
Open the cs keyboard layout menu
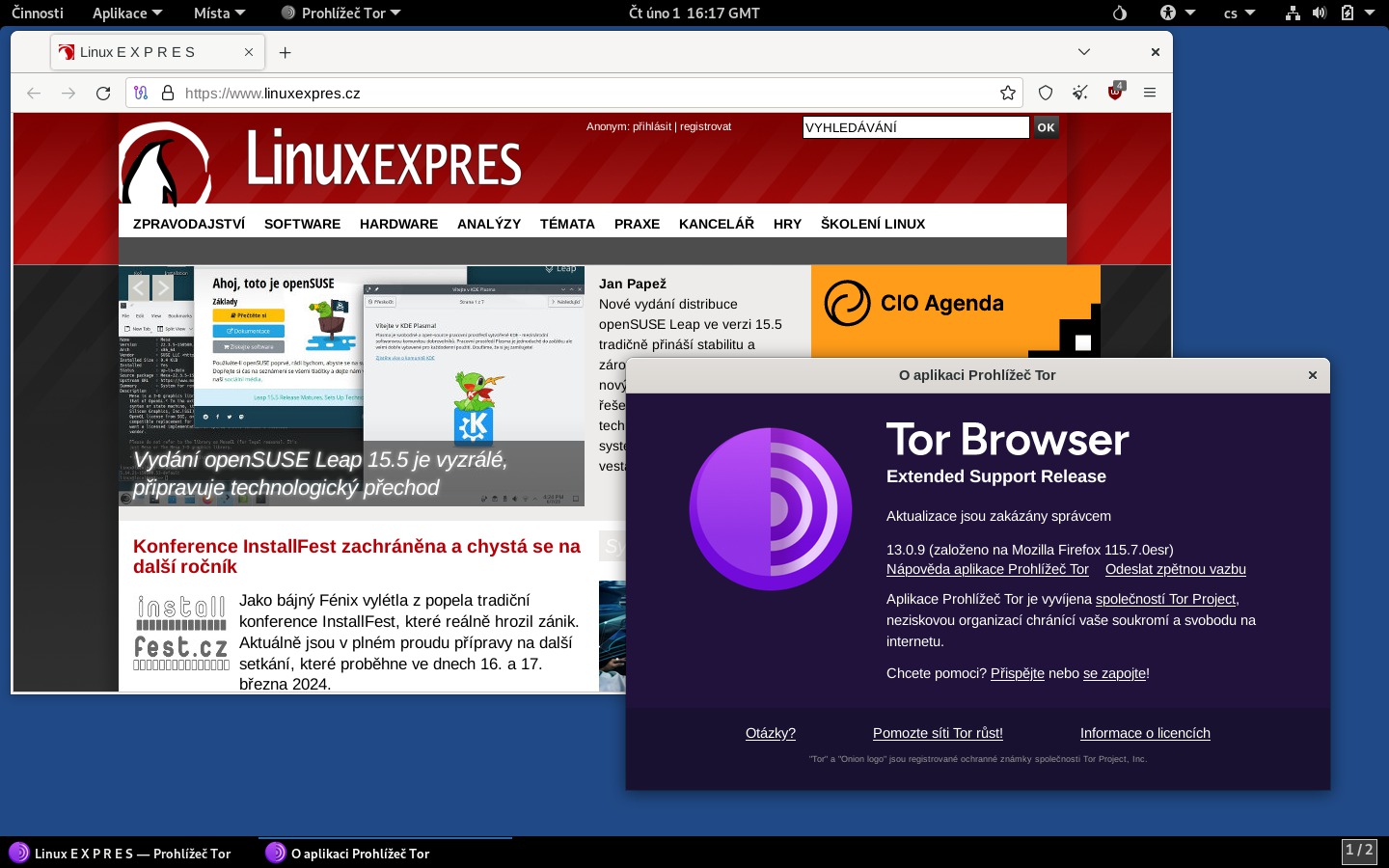click(x=1239, y=14)
